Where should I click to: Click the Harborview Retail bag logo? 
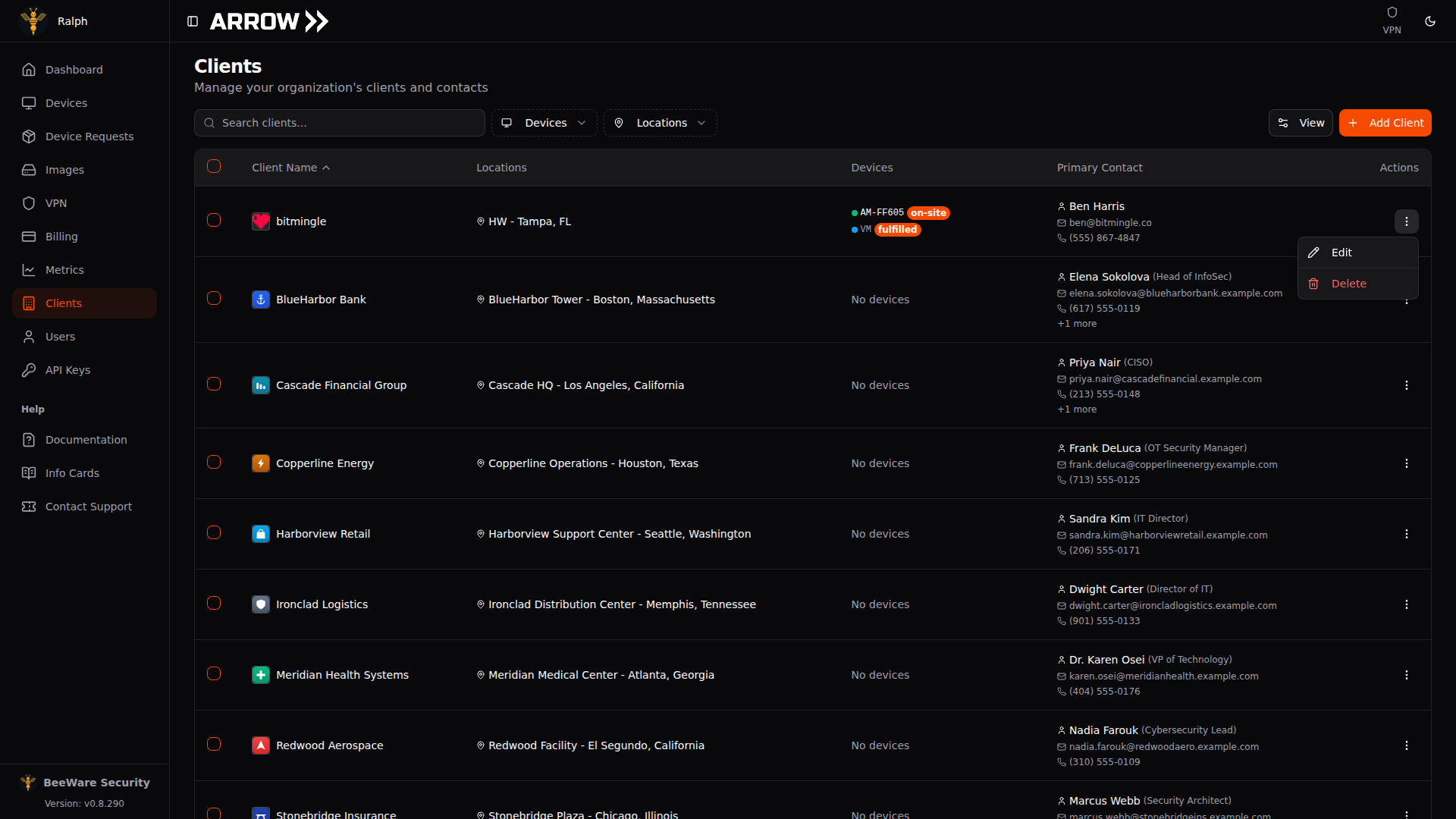pos(261,534)
